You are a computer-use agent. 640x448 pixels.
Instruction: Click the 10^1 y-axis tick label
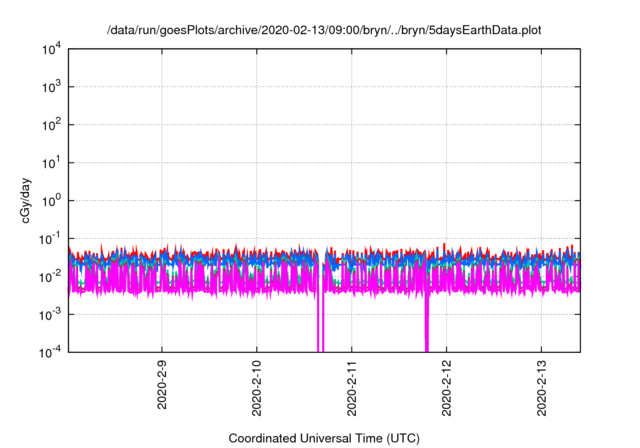pyautogui.click(x=51, y=163)
